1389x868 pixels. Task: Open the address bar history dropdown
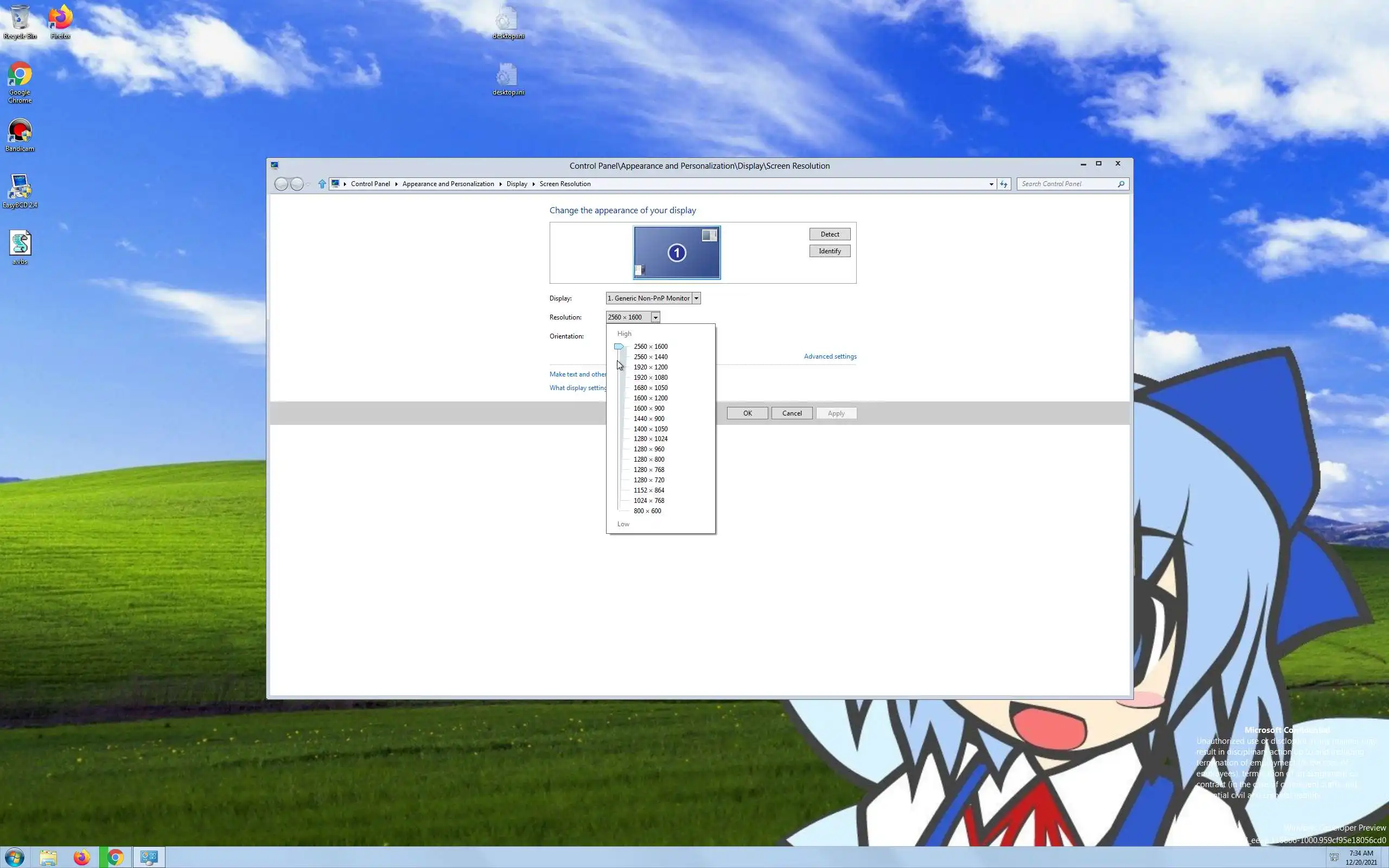pos(991,184)
